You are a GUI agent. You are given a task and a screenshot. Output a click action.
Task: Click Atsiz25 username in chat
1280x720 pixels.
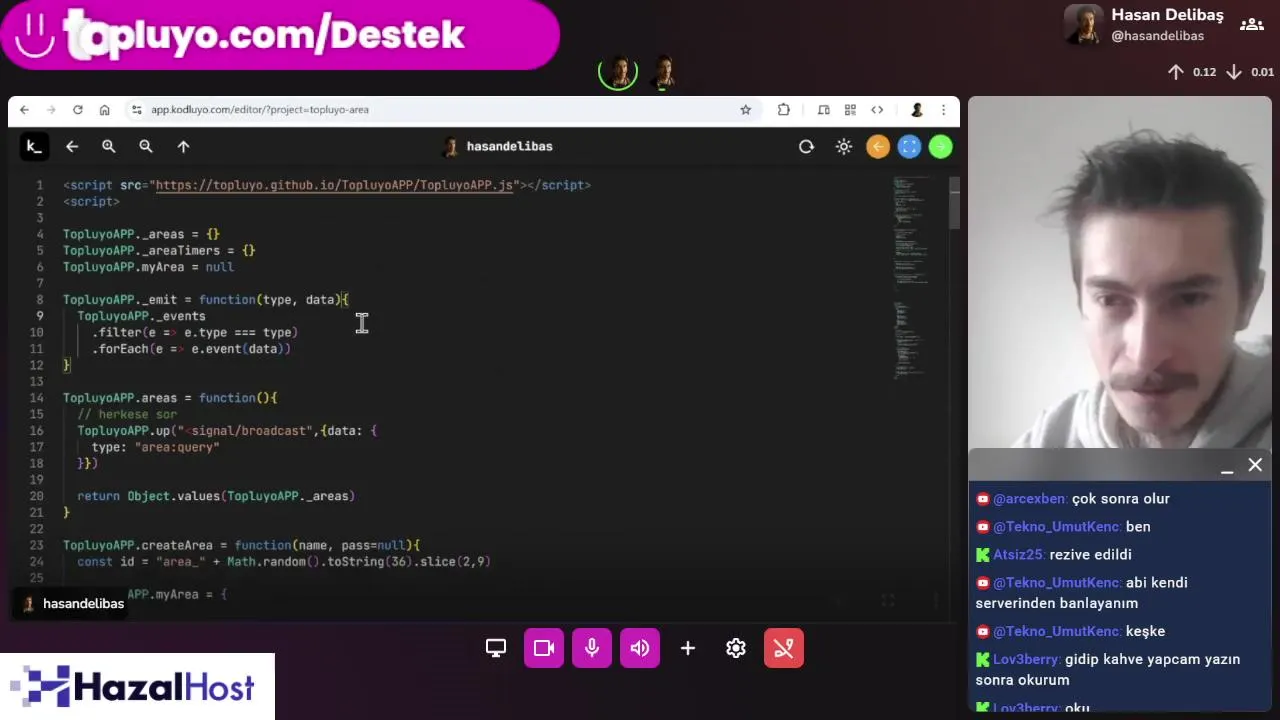coord(1018,555)
